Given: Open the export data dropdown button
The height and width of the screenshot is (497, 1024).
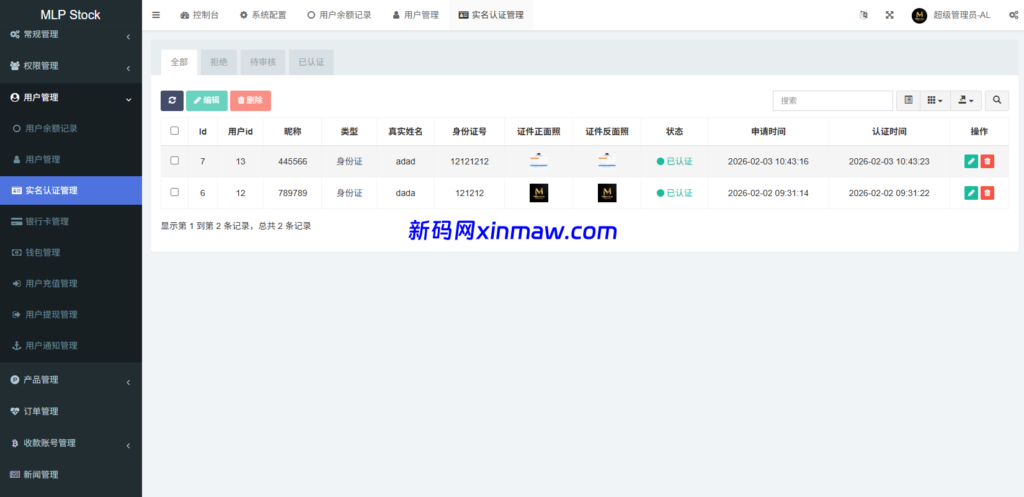Looking at the screenshot, I should [x=966, y=101].
